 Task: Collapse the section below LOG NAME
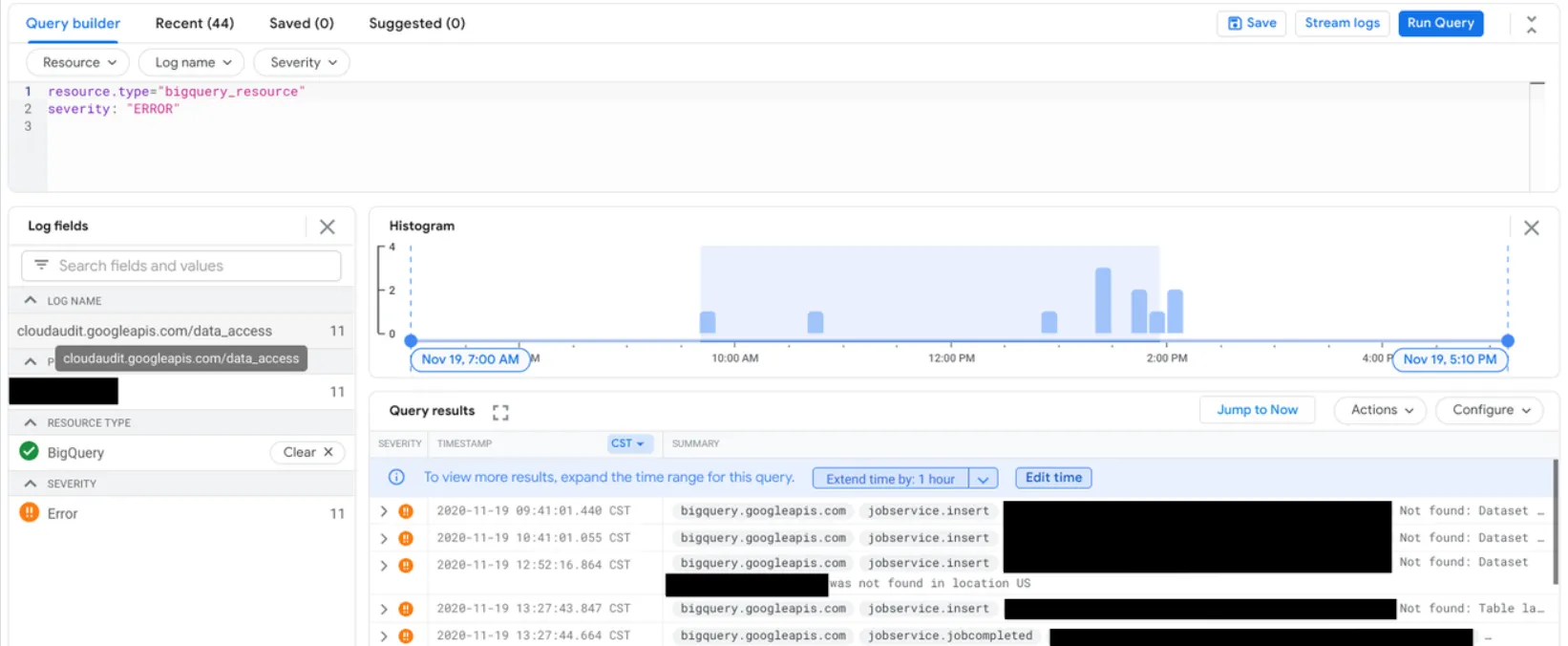[x=31, y=361]
